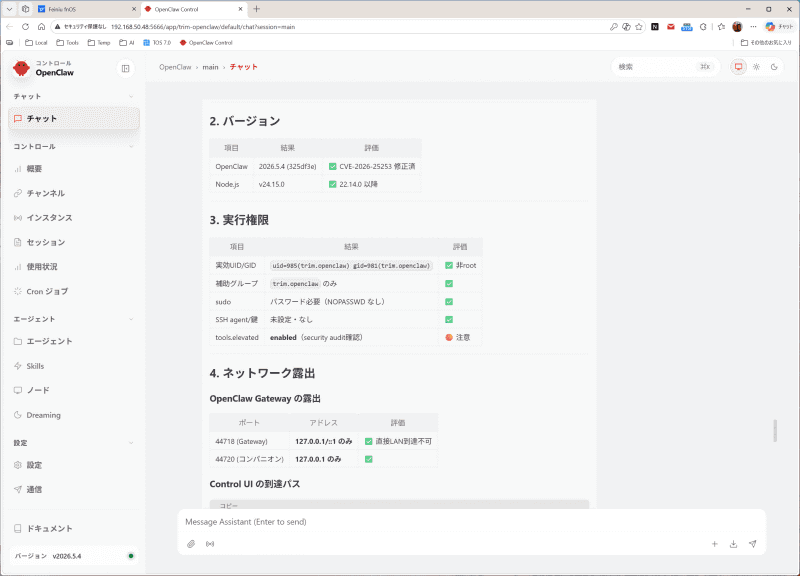Open Dreaming page
Viewport: 800px width, 576px height.
pyautogui.click(x=74, y=415)
